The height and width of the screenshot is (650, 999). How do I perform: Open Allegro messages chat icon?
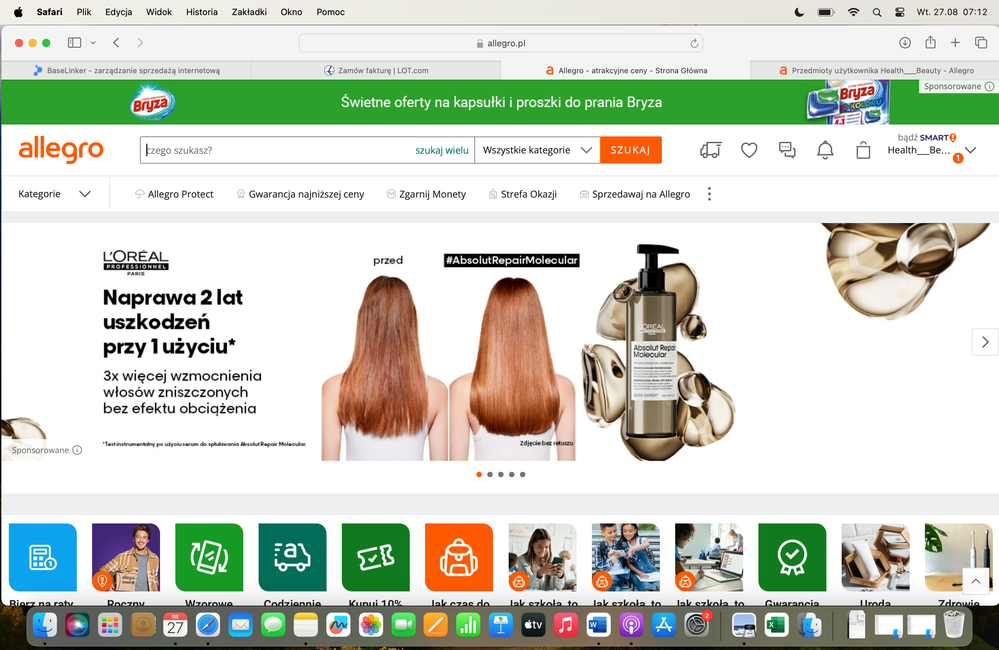click(x=787, y=150)
